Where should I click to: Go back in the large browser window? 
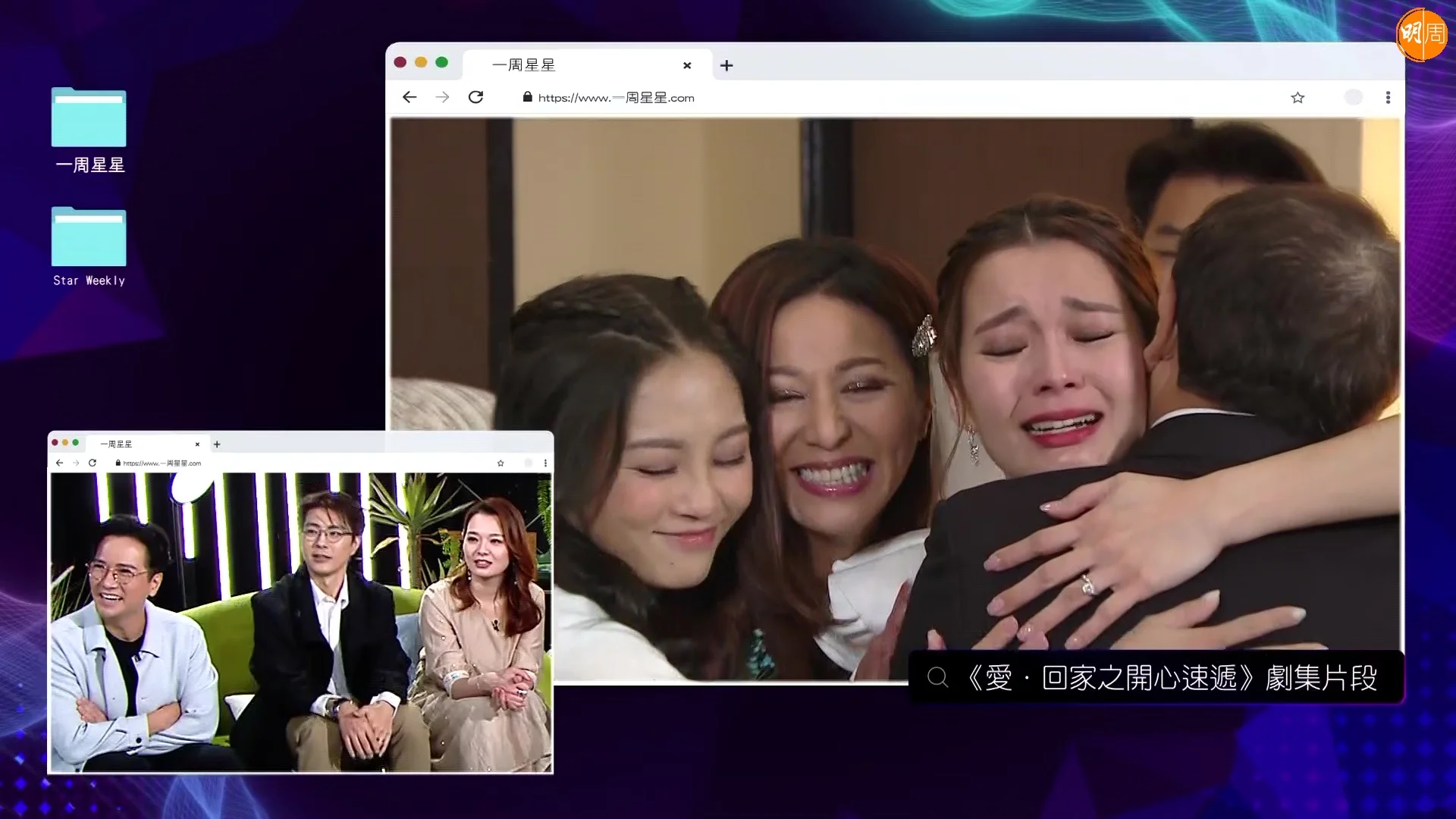409,97
